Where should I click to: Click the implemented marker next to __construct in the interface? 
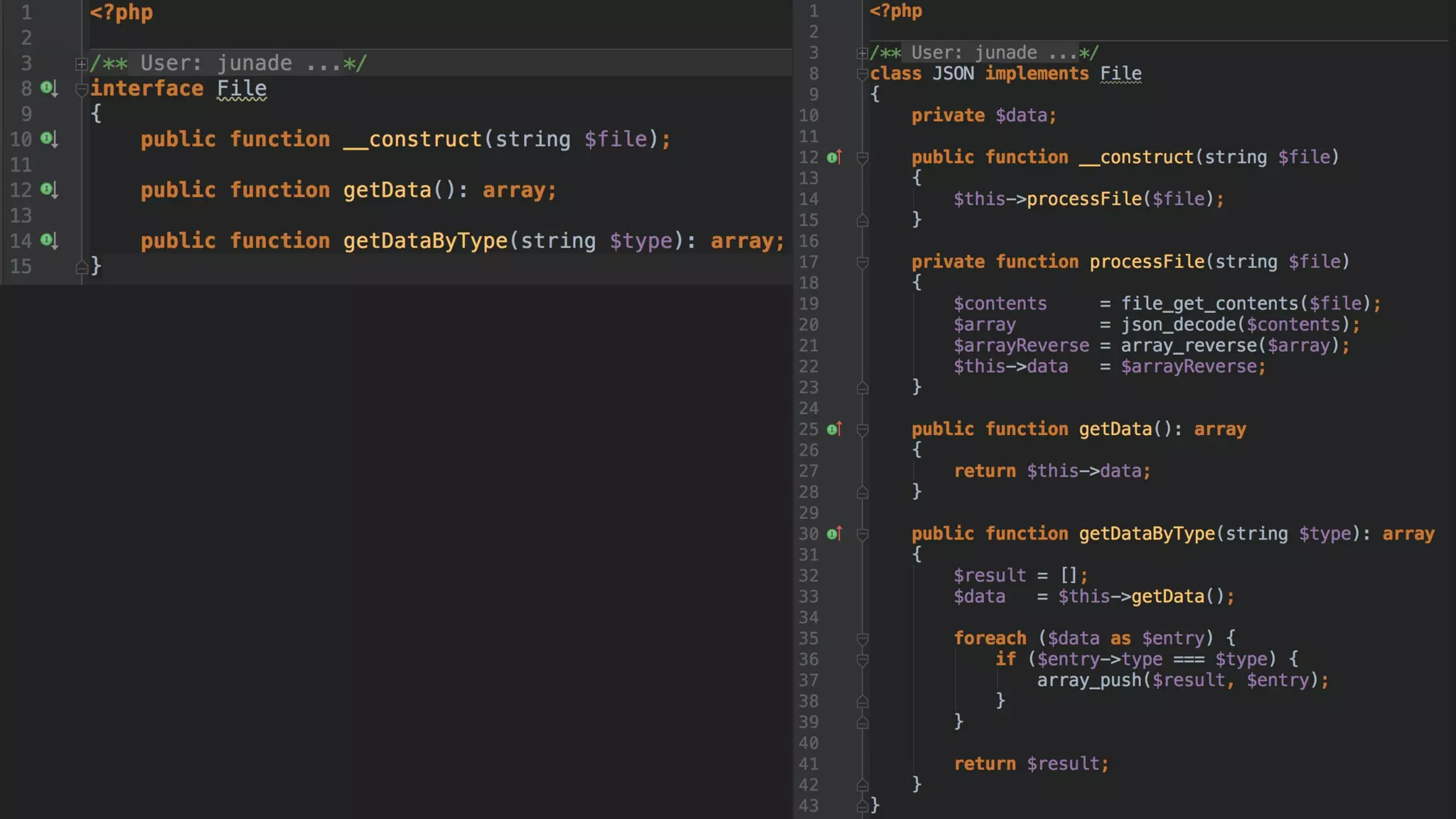[x=49, y=139]
